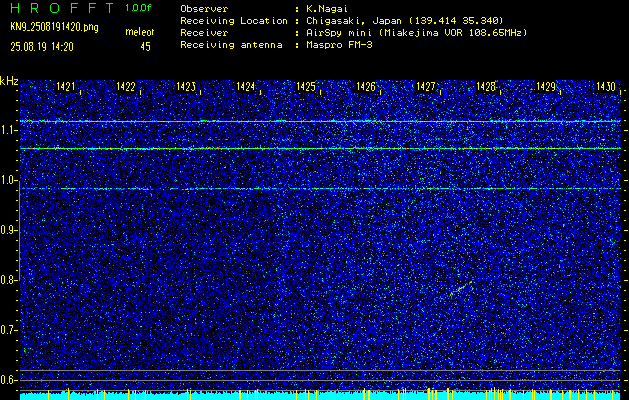The height and width of the screenshot is (400, 629).
Task: Click the 1423 time marker
Action: (x=186, y=86)
